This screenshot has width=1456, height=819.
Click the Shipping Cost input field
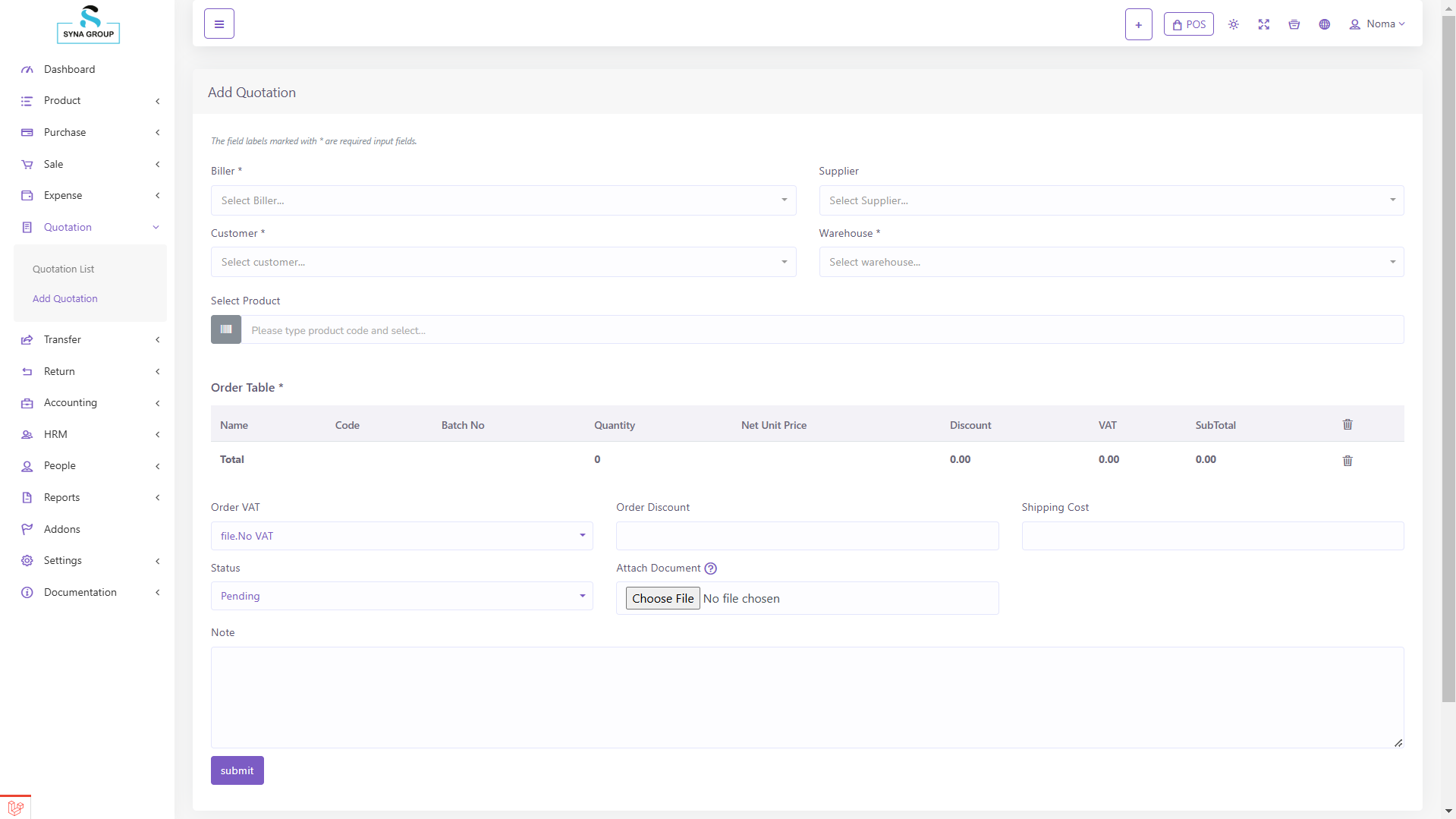1212,536
